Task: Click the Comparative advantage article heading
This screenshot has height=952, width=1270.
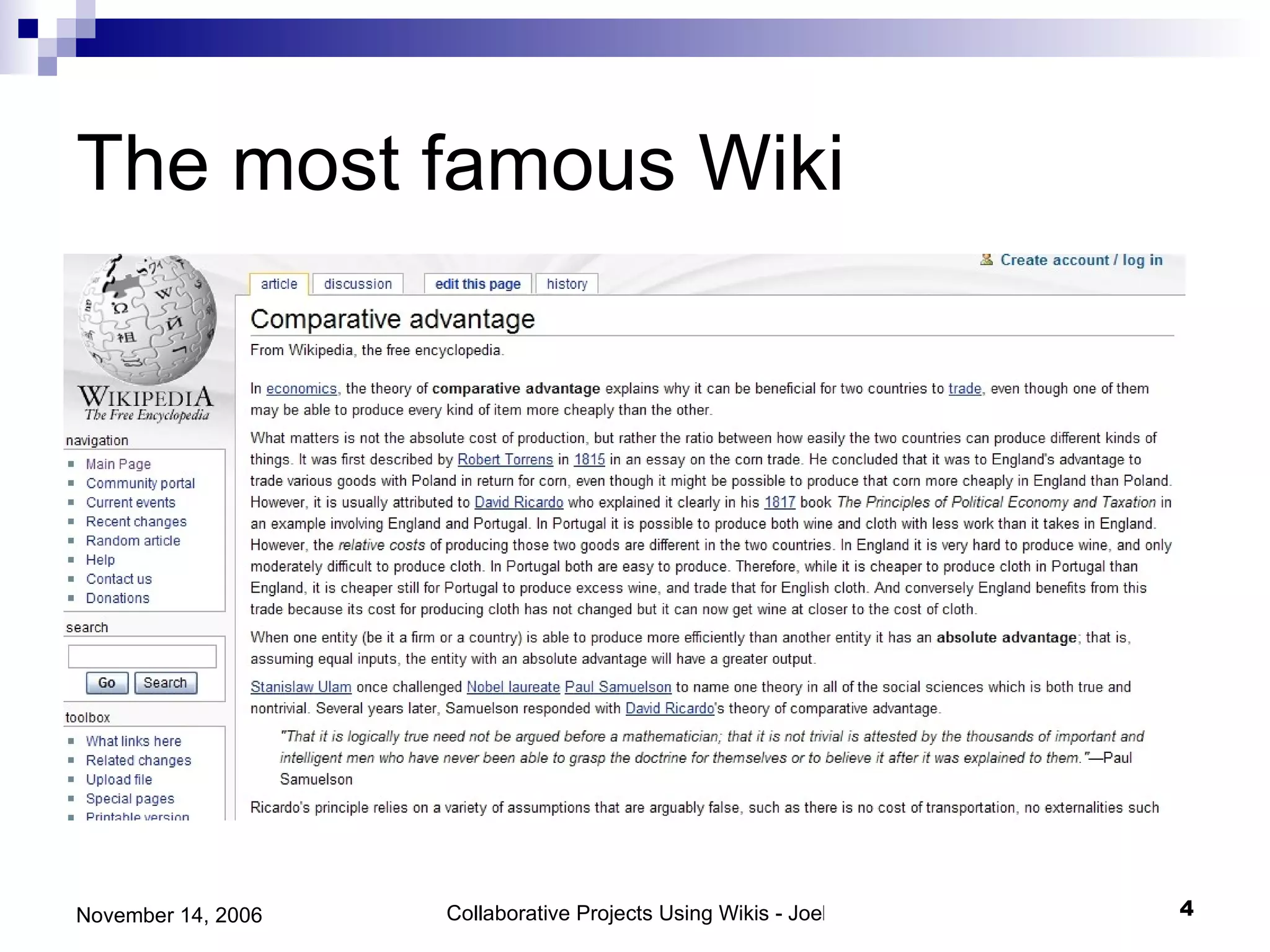Action: tap(393, 320)
